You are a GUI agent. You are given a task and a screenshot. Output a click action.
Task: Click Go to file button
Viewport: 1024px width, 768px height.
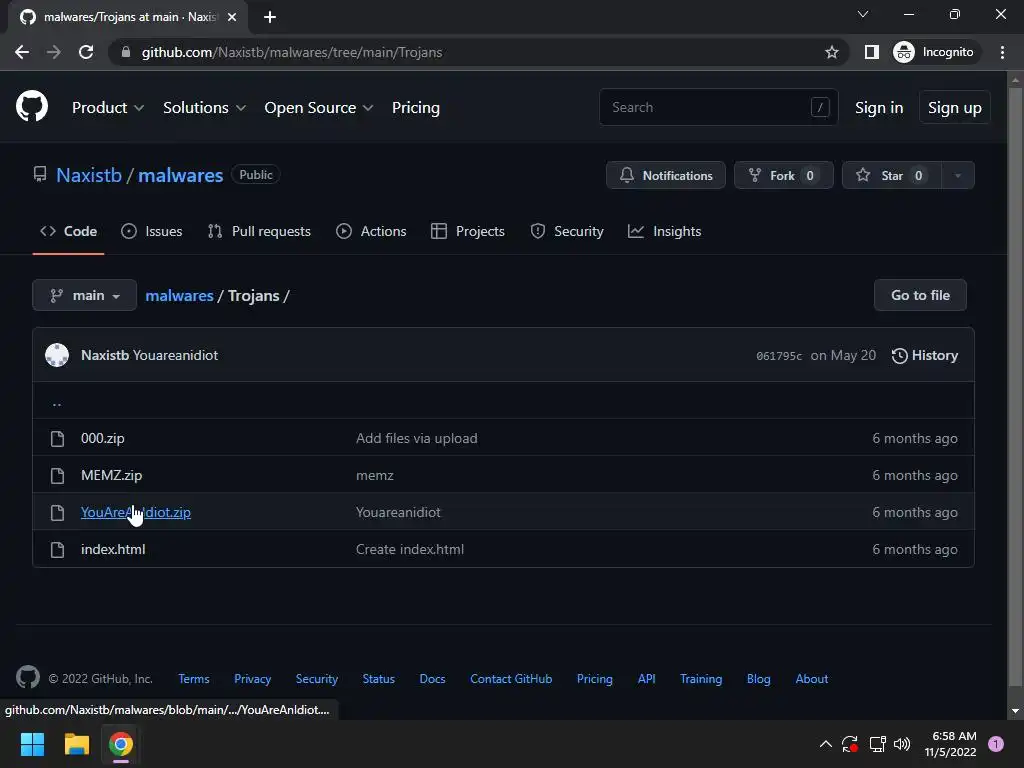coord(920,295)
